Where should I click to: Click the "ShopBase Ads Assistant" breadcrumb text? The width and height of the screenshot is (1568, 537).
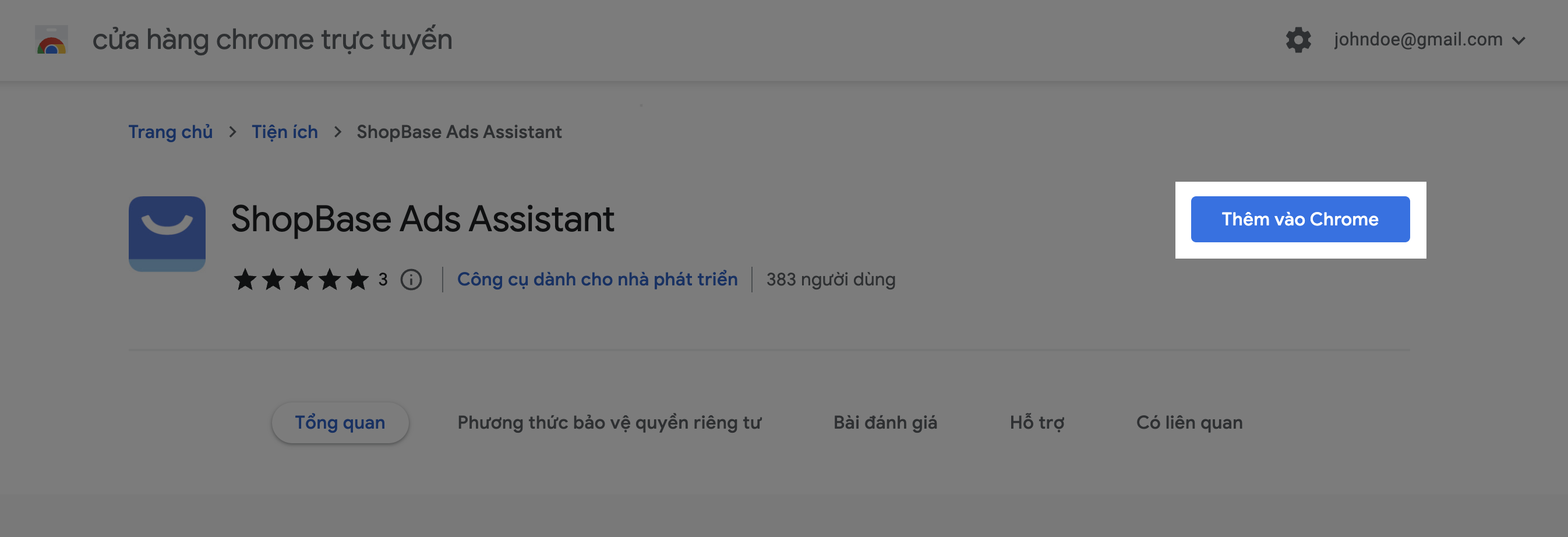click(x=459, y=132)
